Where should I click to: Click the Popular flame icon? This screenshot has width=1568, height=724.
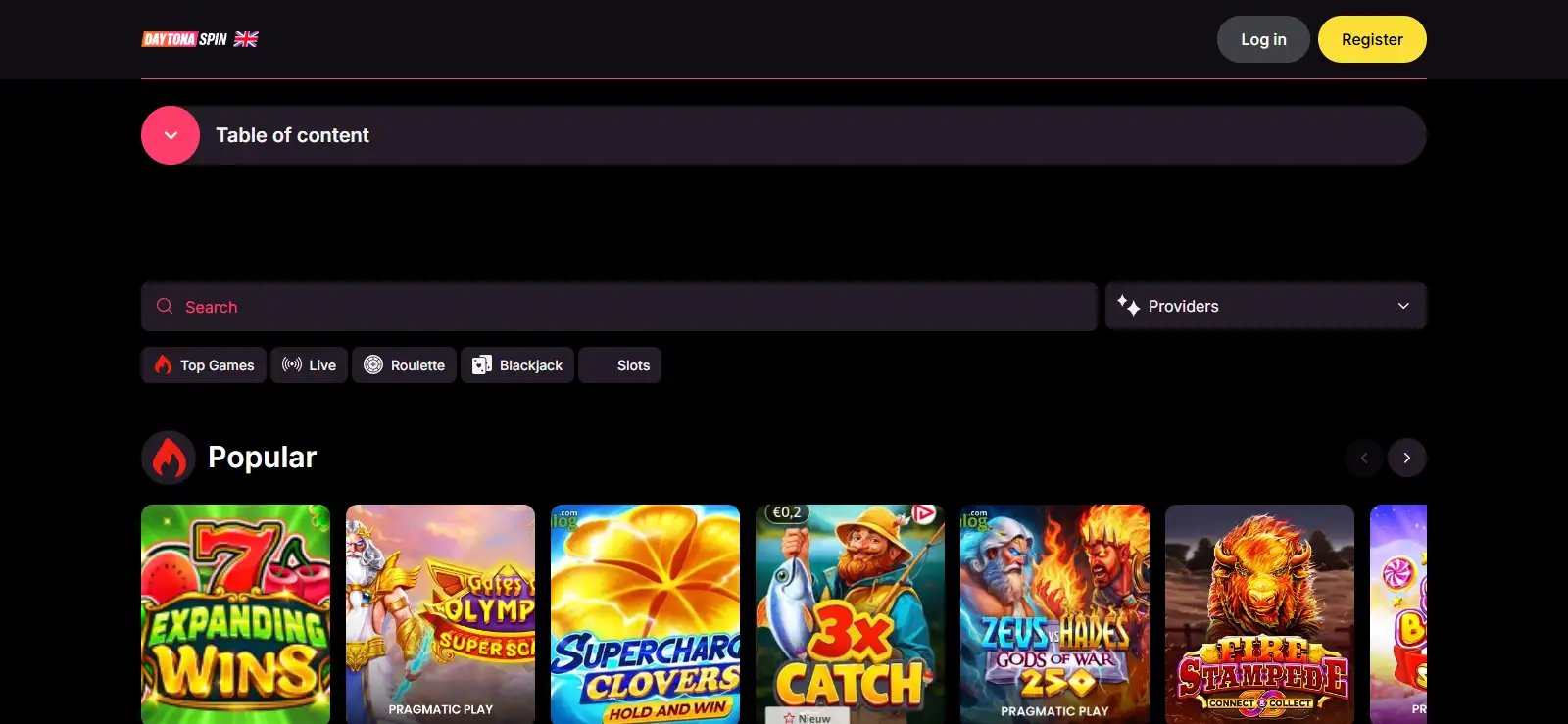[x=170, y=458]
